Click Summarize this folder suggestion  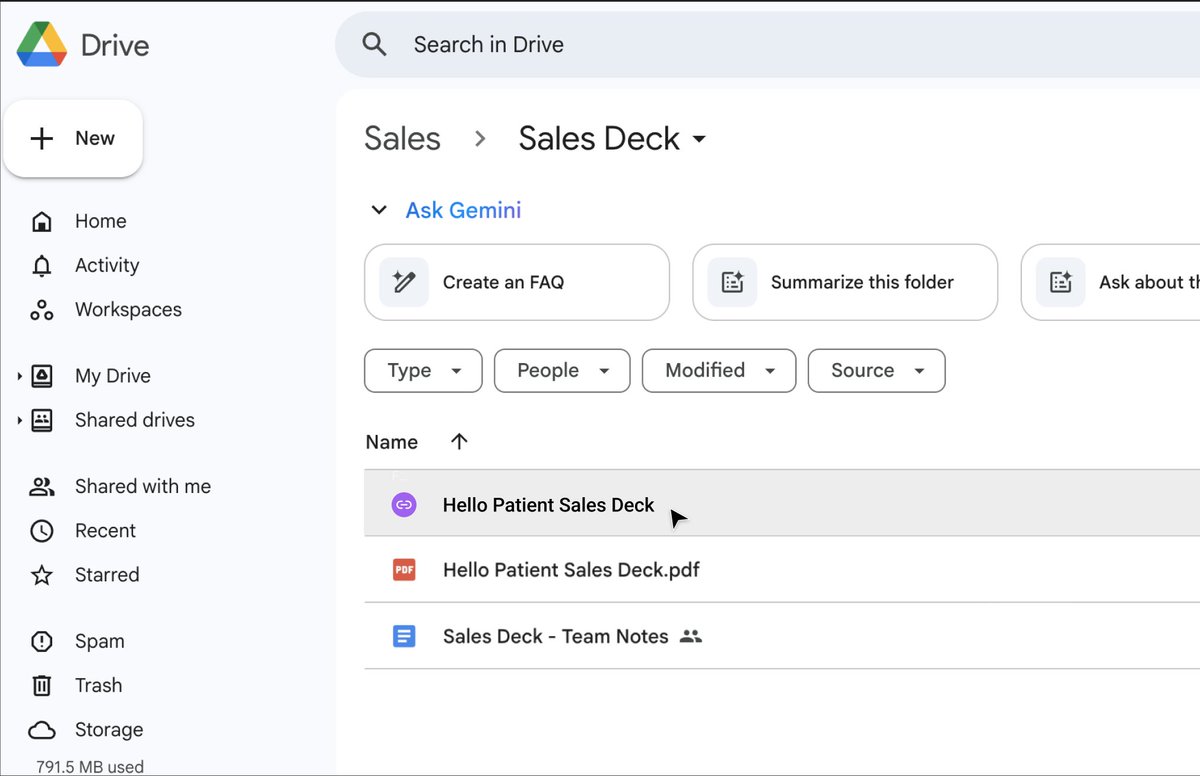pyautogui.click(x=844, y=283)
